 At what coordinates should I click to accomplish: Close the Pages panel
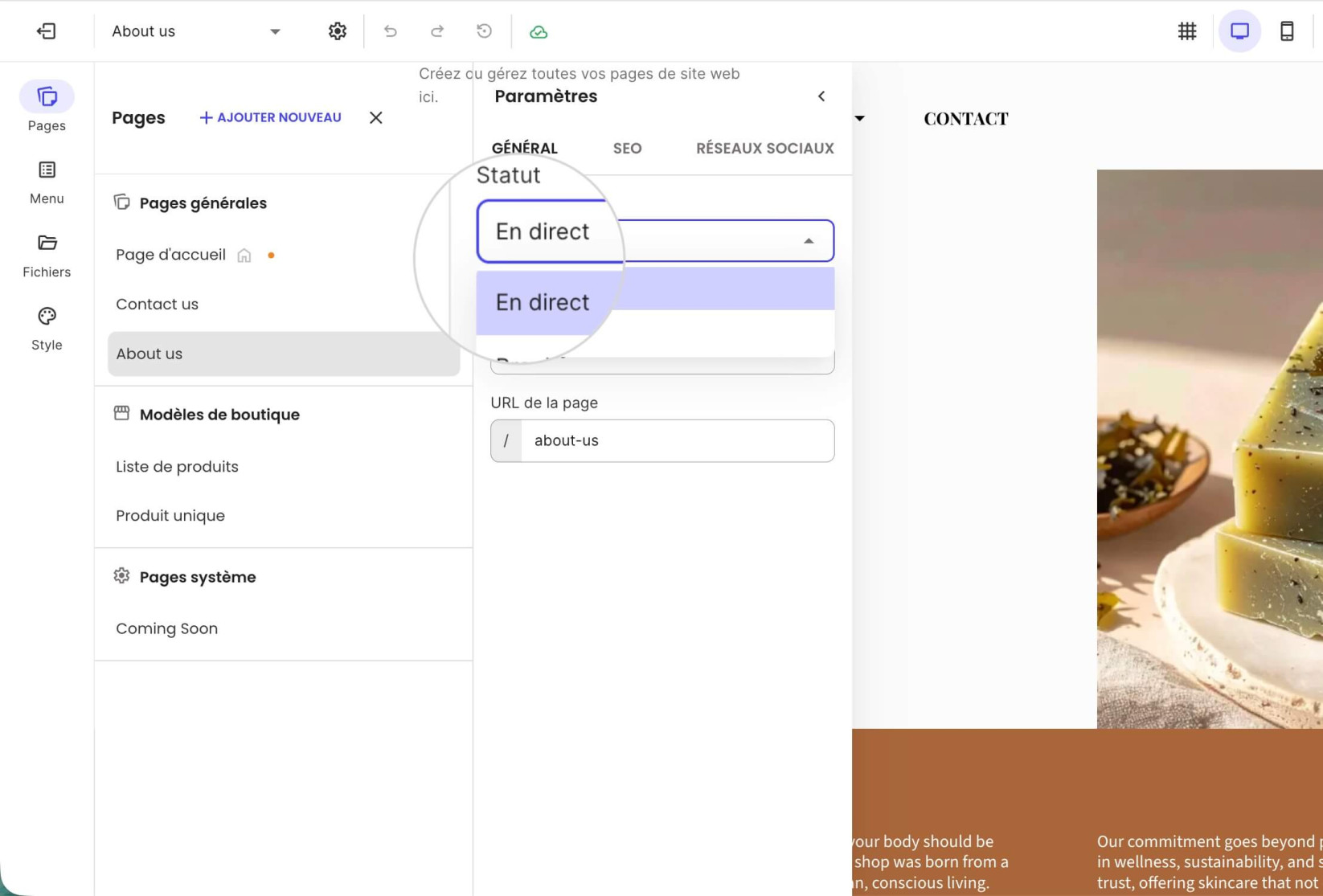coord(375,117)
